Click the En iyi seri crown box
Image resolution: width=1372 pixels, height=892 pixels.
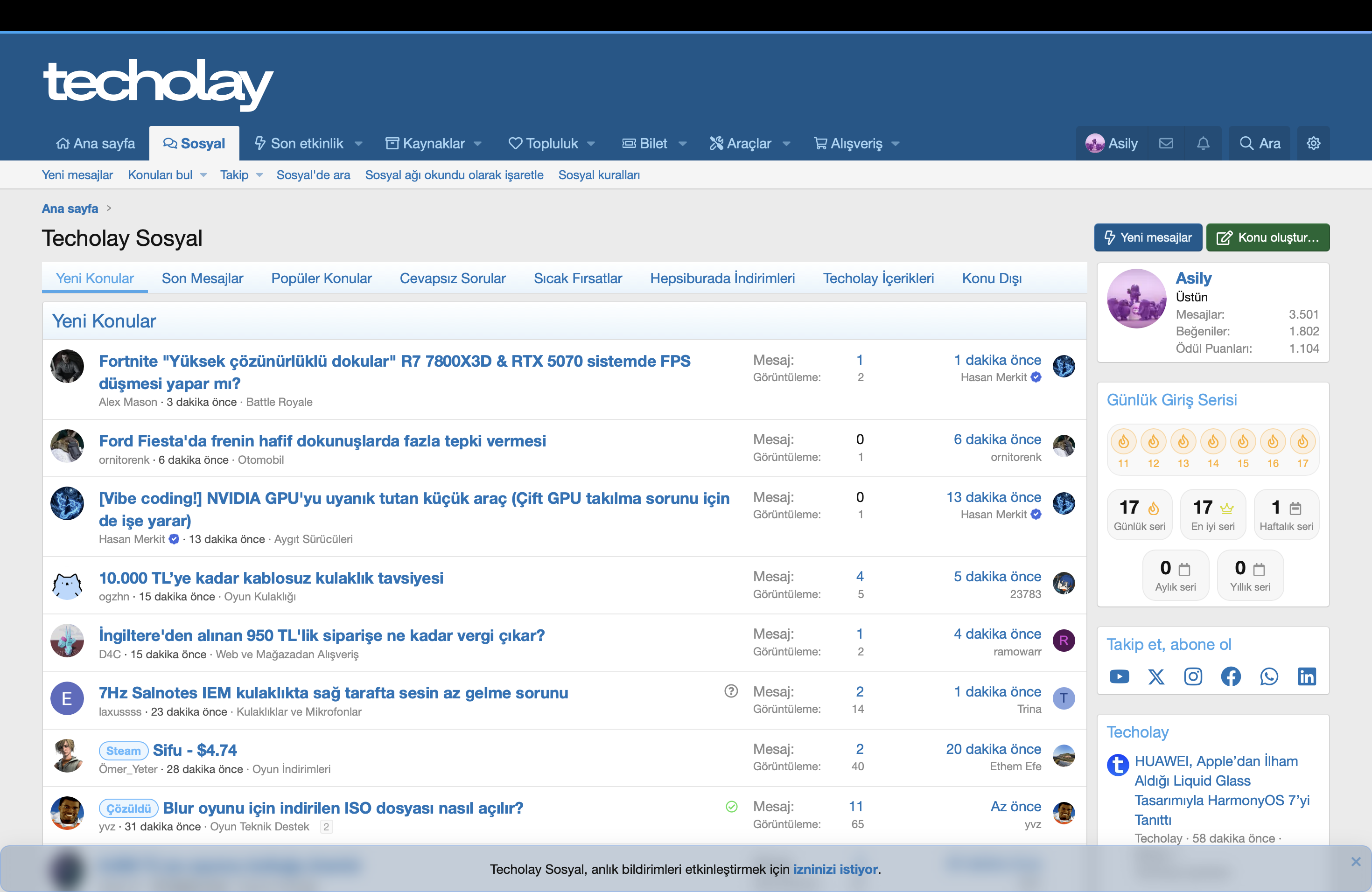pos(1213,515)
